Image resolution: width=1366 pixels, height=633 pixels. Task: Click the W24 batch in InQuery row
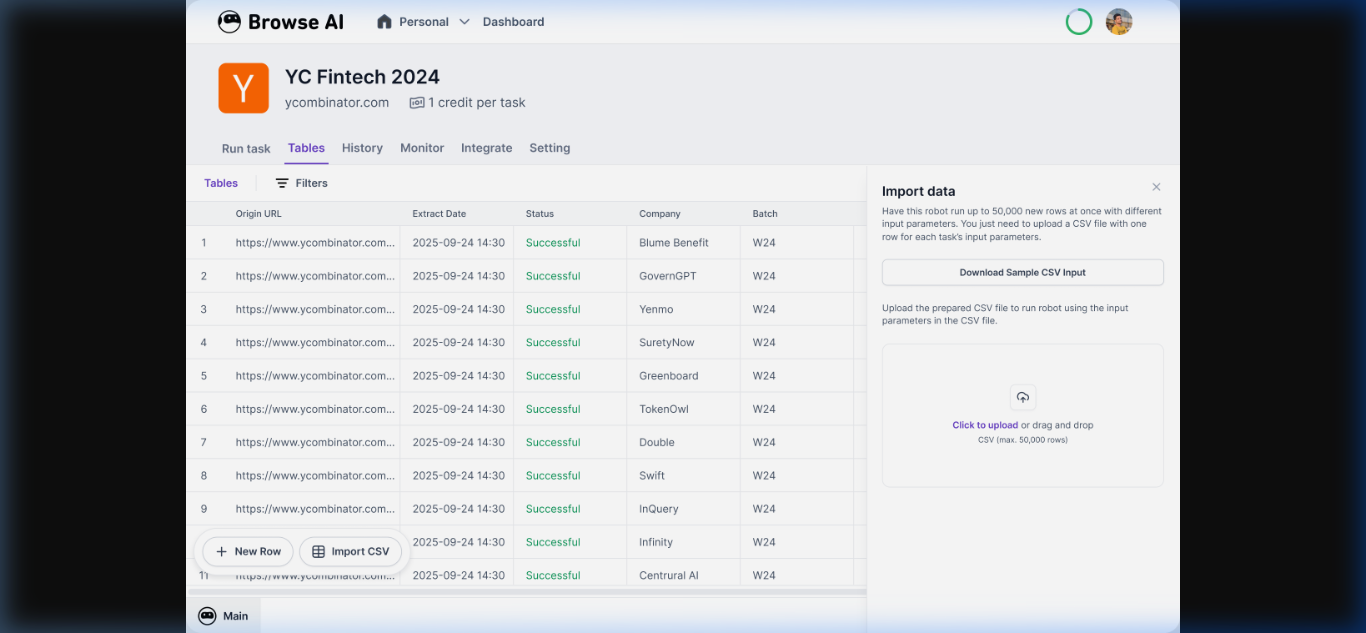click(x=764, y=509)
